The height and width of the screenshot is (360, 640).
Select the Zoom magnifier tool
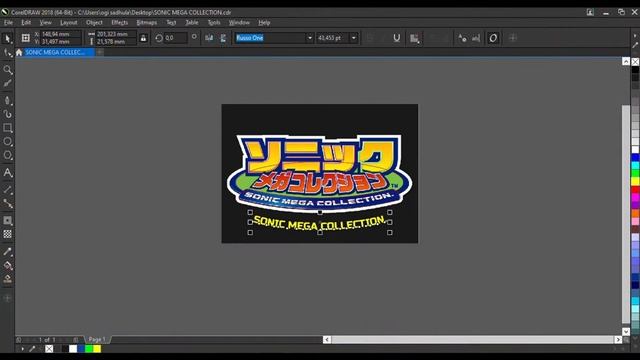click(x=7, y=69)
